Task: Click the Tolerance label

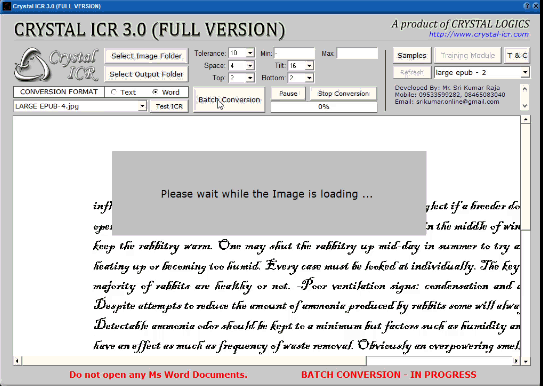Action: point(210,53)
